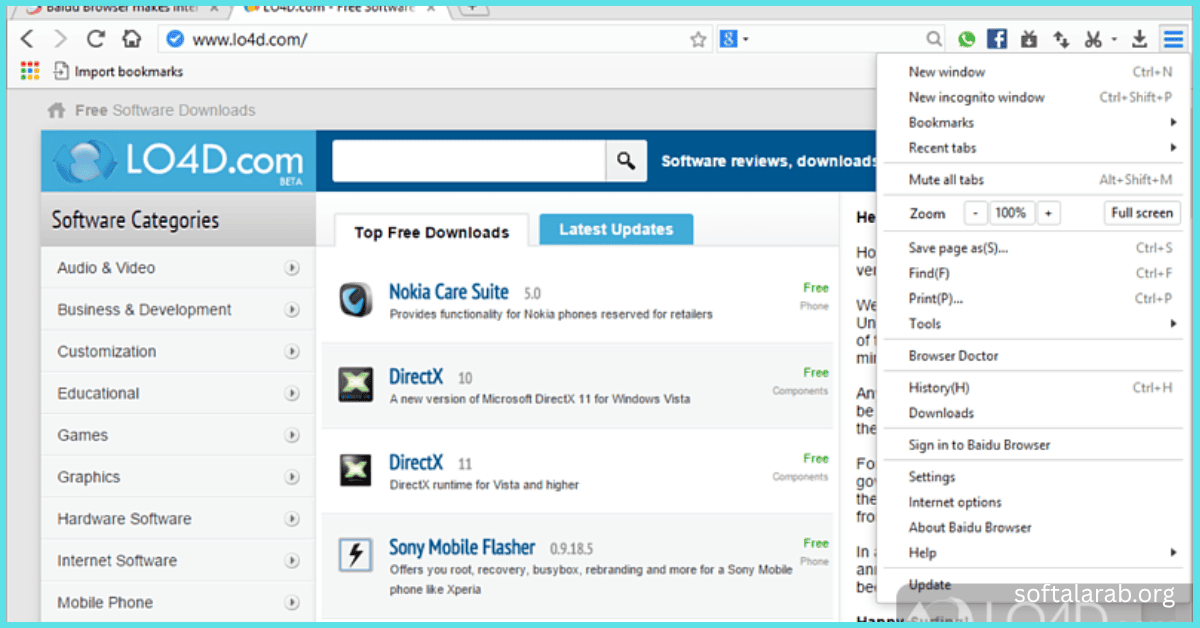Decrease zoom with the minus button
This screenshot has width=1200, height=628.
[x=975, y=213]
